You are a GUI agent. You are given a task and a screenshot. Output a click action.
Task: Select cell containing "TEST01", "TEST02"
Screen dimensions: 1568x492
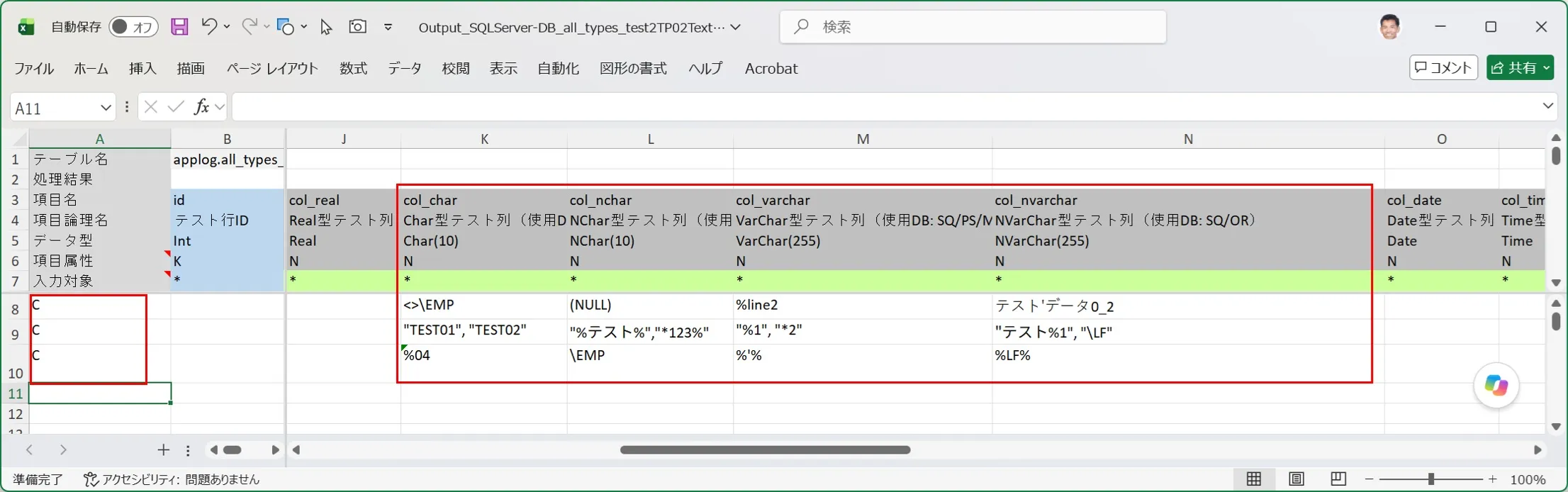pos(484,331)
